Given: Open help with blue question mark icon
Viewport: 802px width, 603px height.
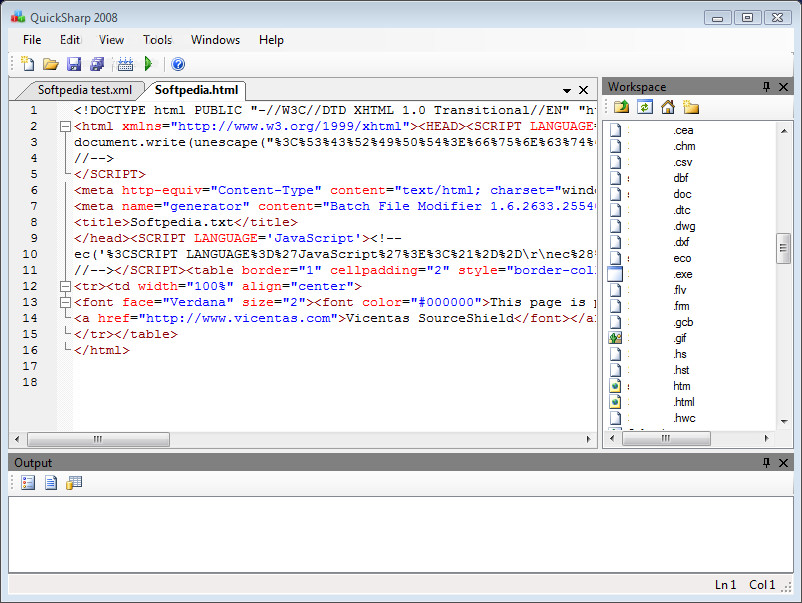Looking at the screenshot, I should pos(178,64).
